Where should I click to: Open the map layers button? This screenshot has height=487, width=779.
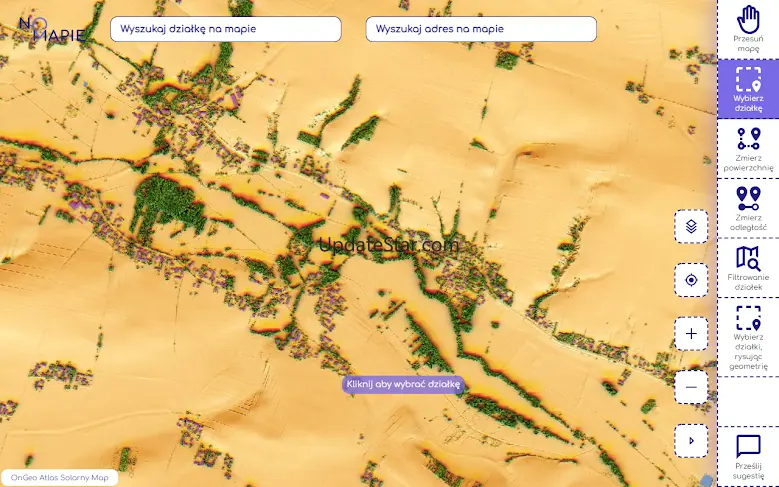pos(691,227)
